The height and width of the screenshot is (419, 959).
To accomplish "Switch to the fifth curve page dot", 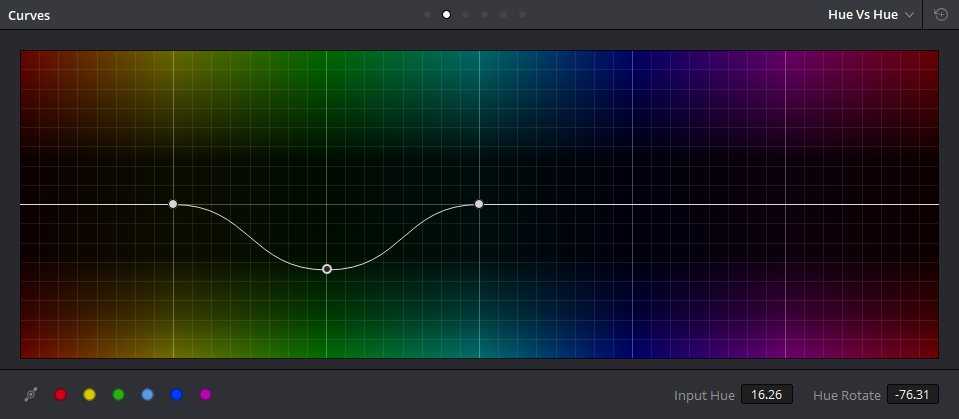I will pyautogui.click(x=503, y=15).
